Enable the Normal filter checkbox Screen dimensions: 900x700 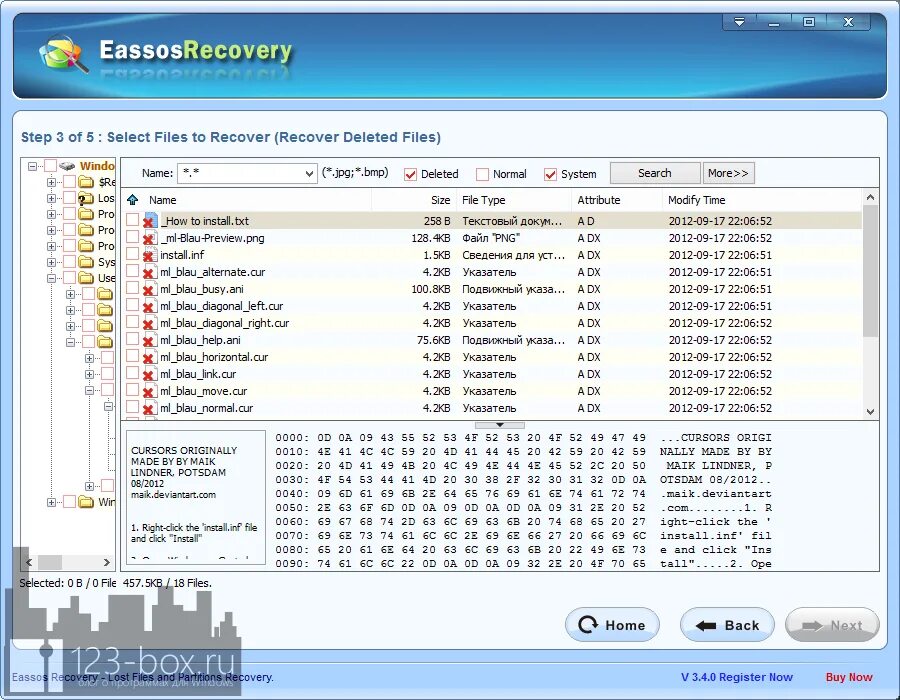coord(483,174)
